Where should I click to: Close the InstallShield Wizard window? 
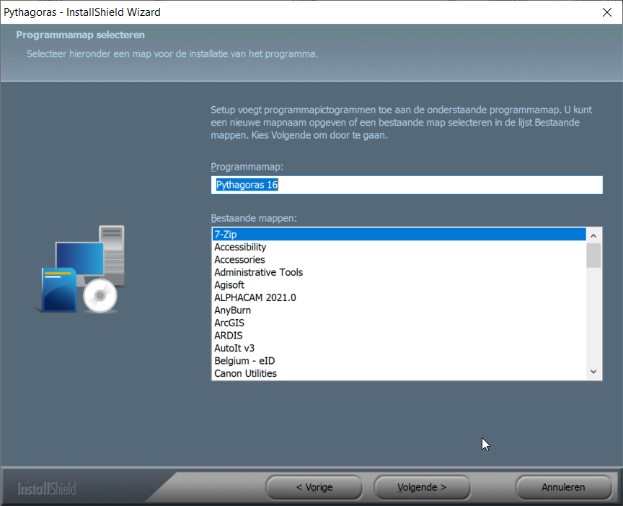pos(607,12)
